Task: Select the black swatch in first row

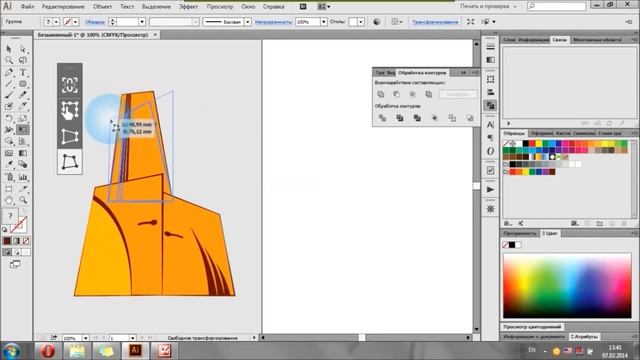Action: [526, 144]
